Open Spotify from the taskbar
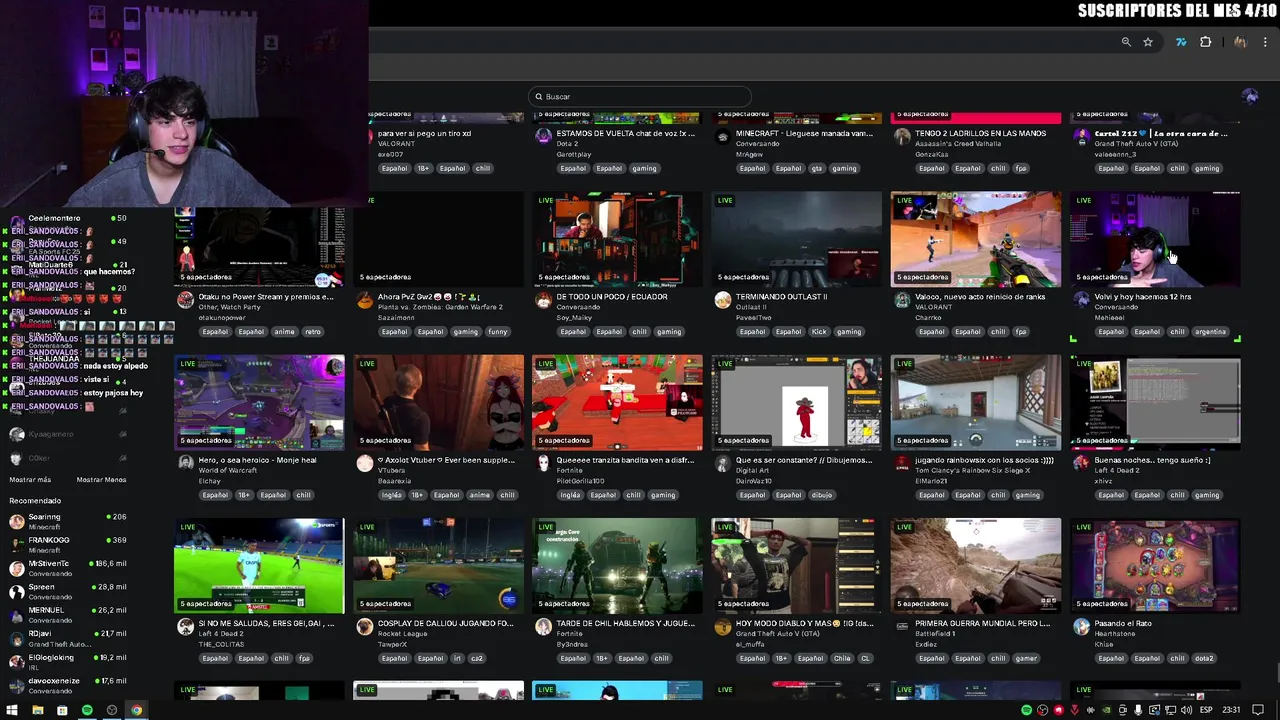The height and width of the screenshot is (720, 1280). 87,710
